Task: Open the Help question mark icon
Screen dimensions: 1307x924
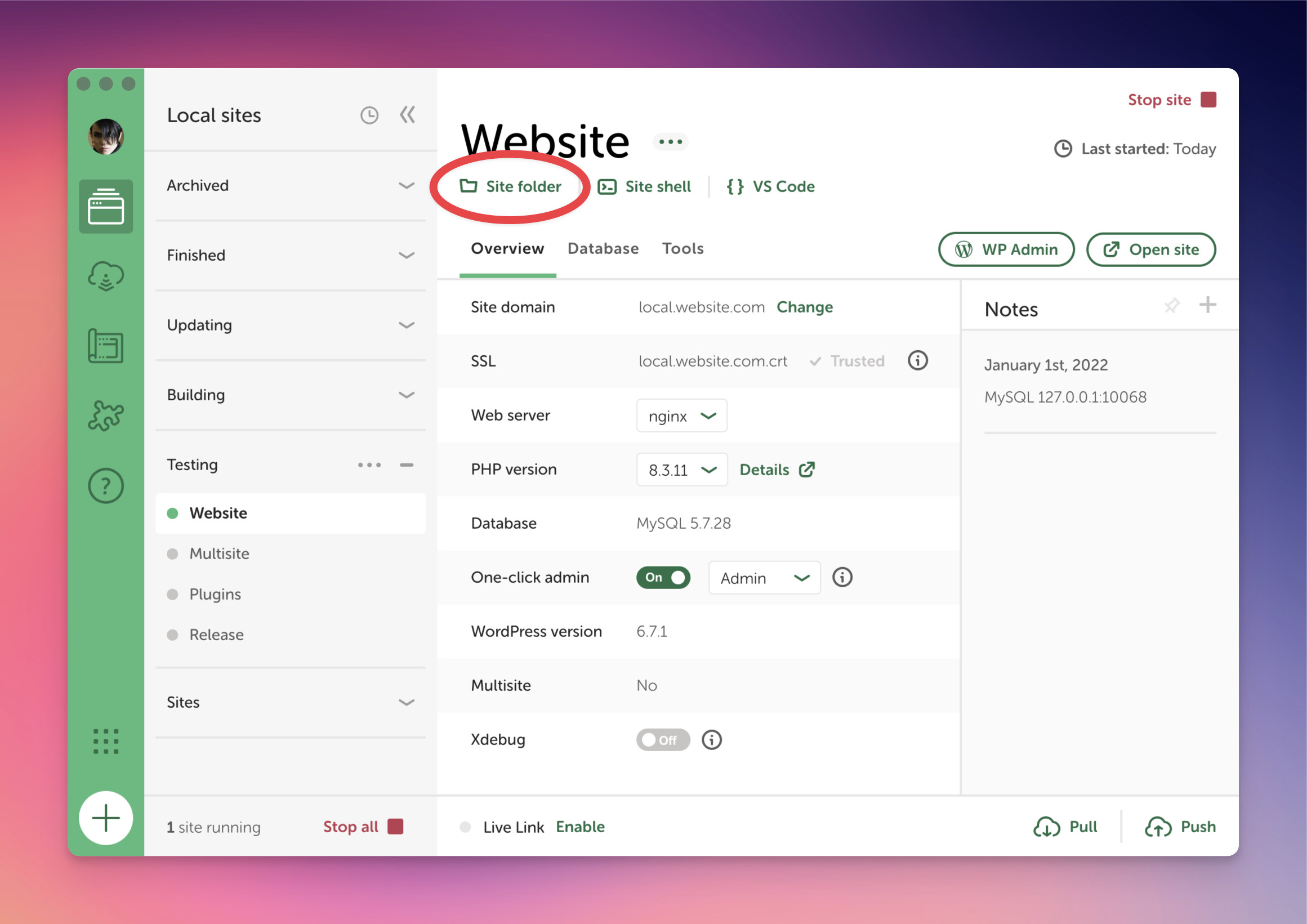Action: pyautogui.click(x=106, y=485)
